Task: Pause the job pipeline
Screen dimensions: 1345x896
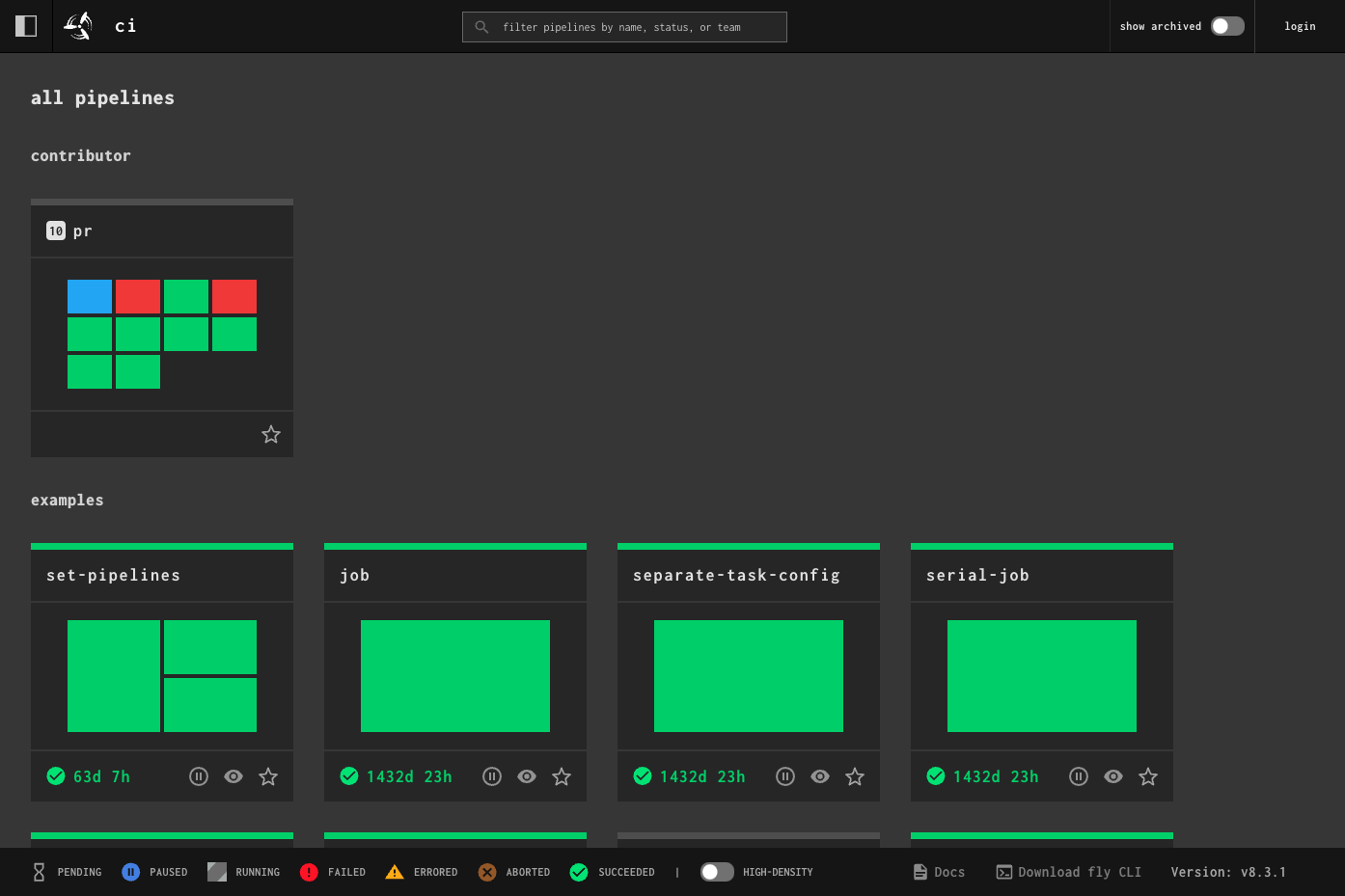Action: (492, 776)
